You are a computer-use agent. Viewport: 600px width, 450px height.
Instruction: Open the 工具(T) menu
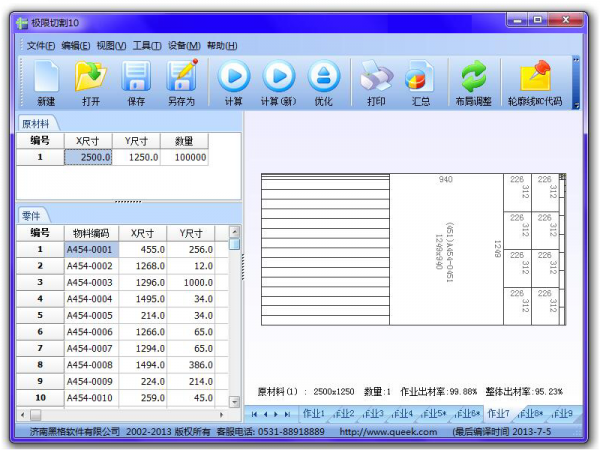click(147, 46)
